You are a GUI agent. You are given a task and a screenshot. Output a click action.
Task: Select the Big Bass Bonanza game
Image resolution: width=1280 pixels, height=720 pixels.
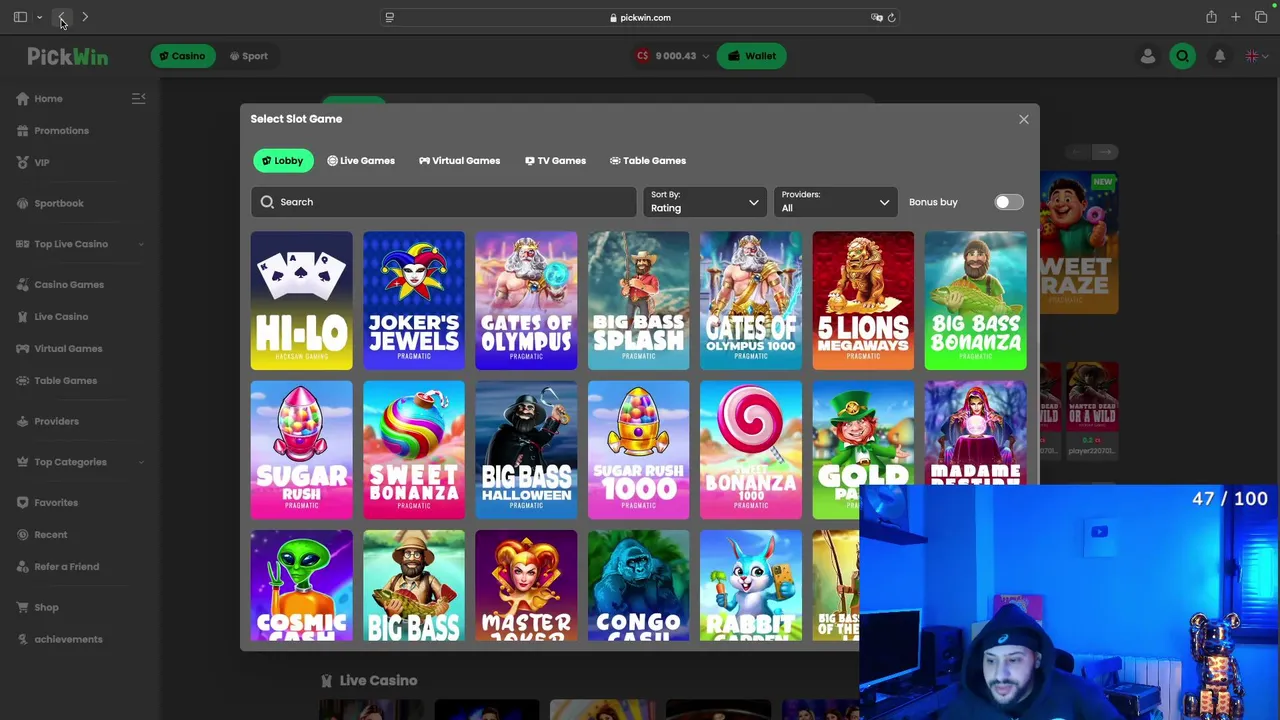pyautogui.click(x=975, y=301)
